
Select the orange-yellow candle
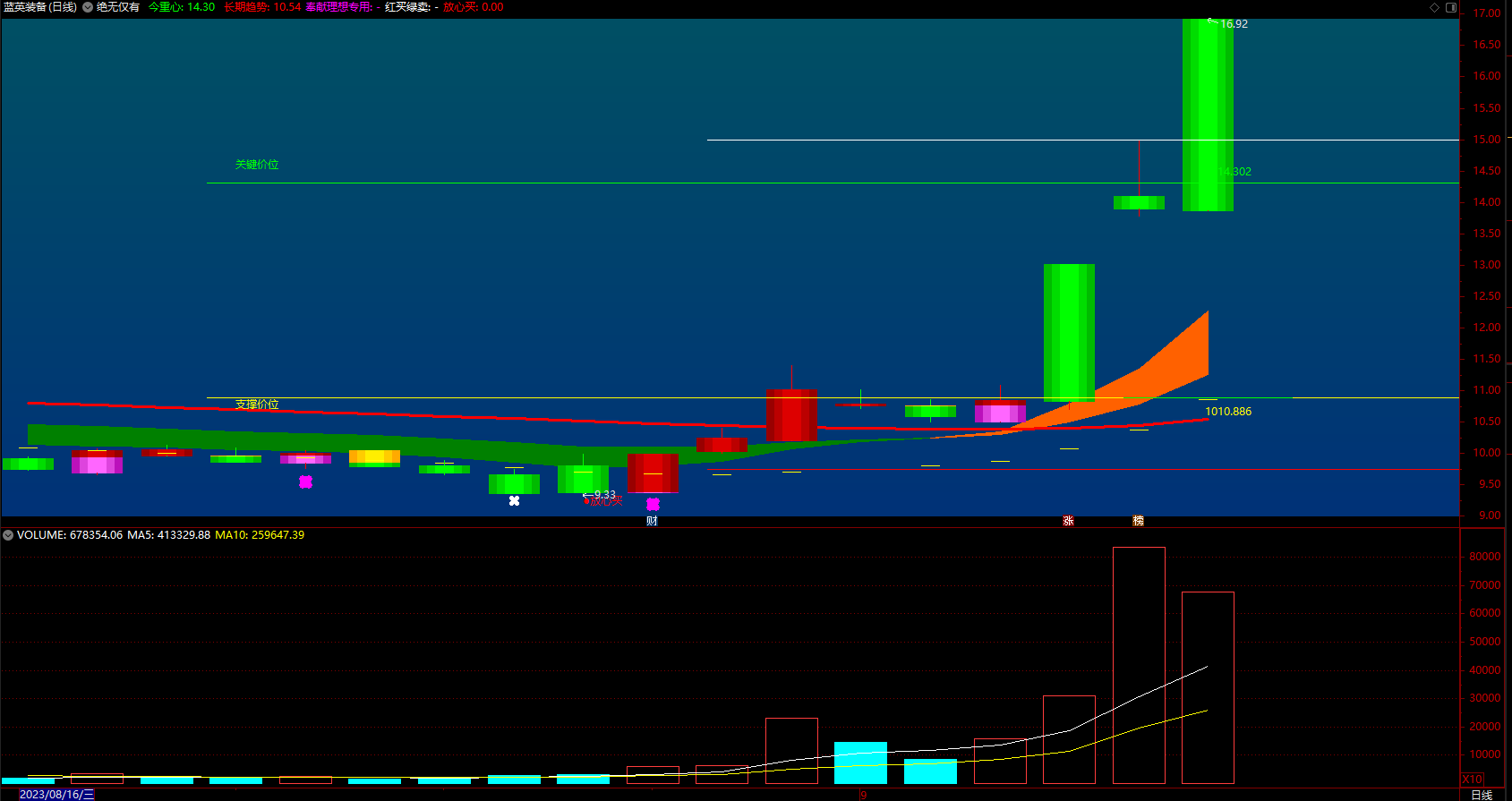pos(374,458)
